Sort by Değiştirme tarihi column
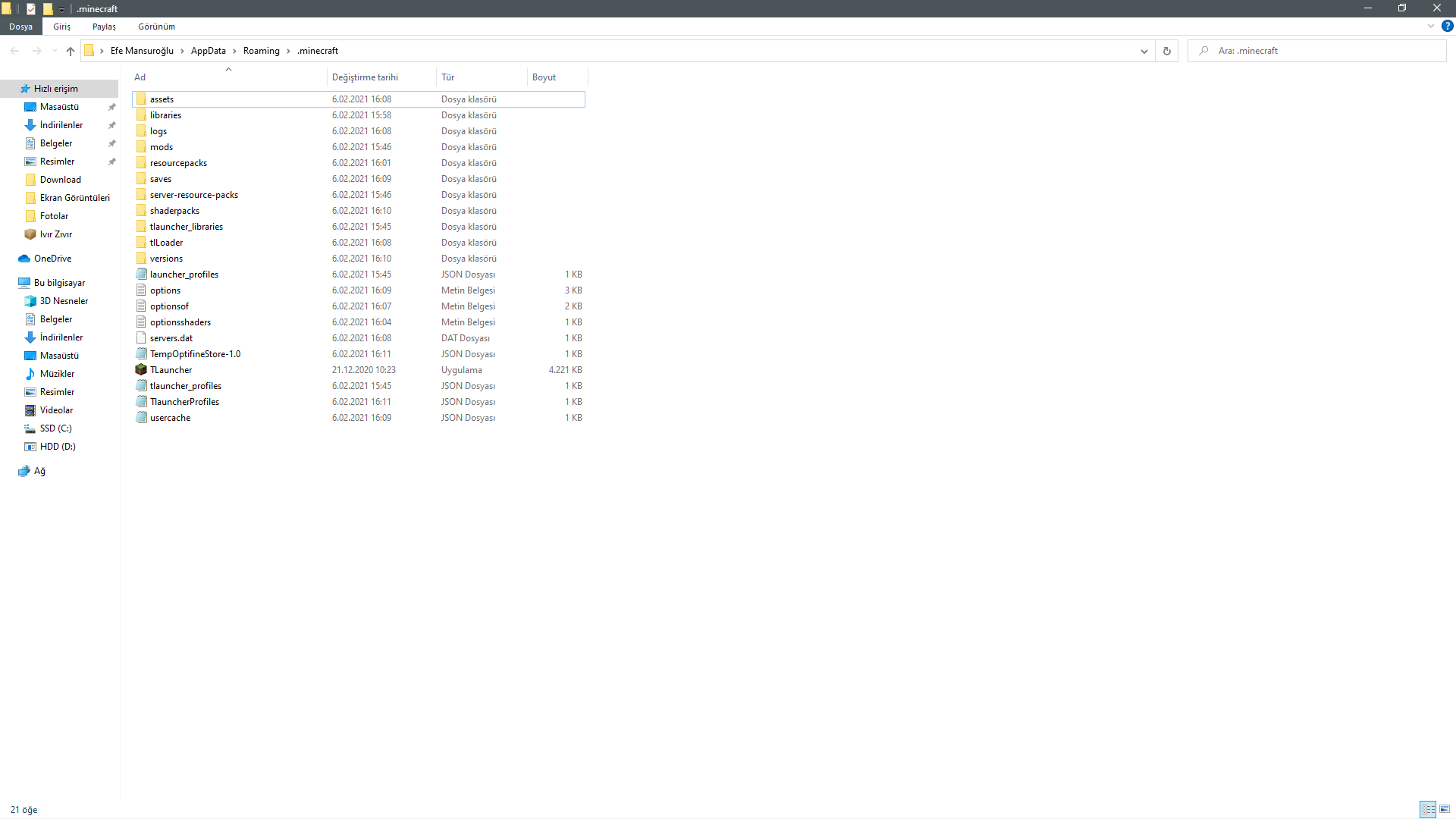Image resolution: width=1456 pixels, height=819 pixels. coord(381,77)
